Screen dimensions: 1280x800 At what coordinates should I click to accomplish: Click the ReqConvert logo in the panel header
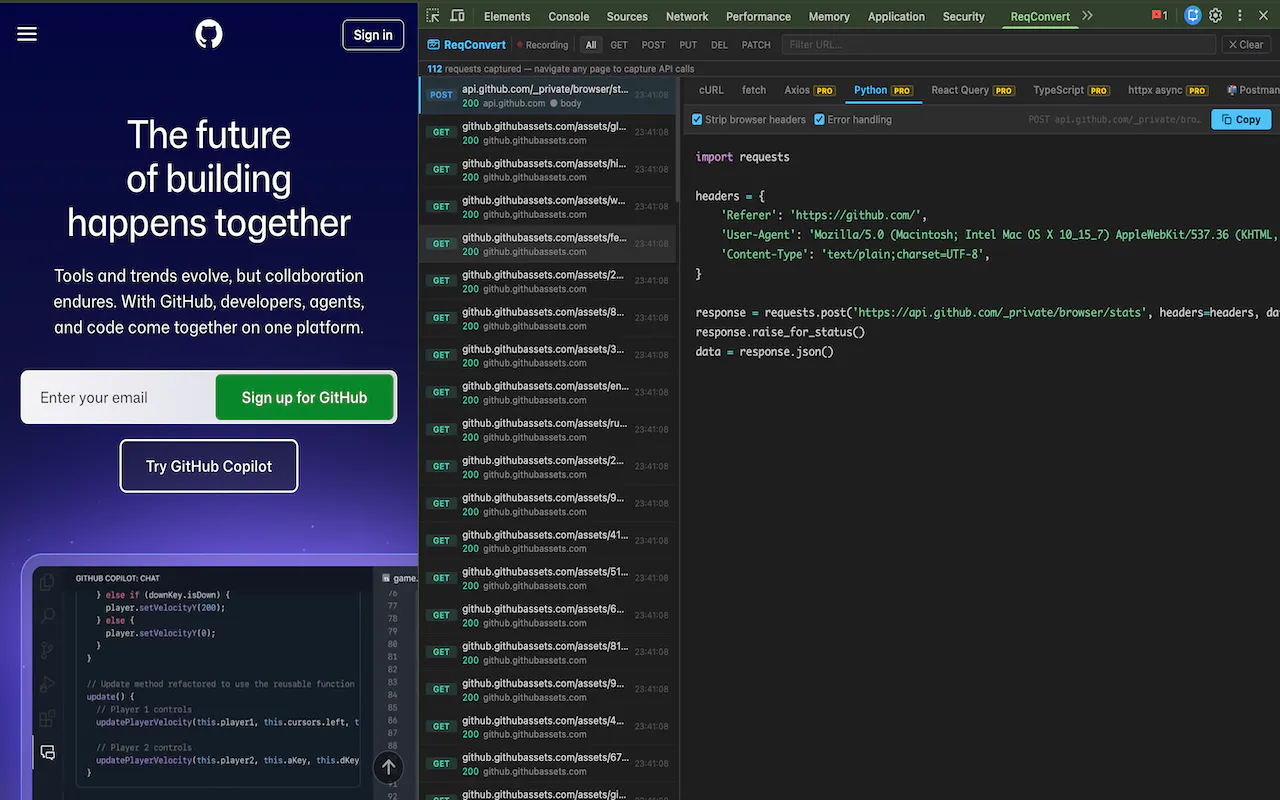pos(467,45)
